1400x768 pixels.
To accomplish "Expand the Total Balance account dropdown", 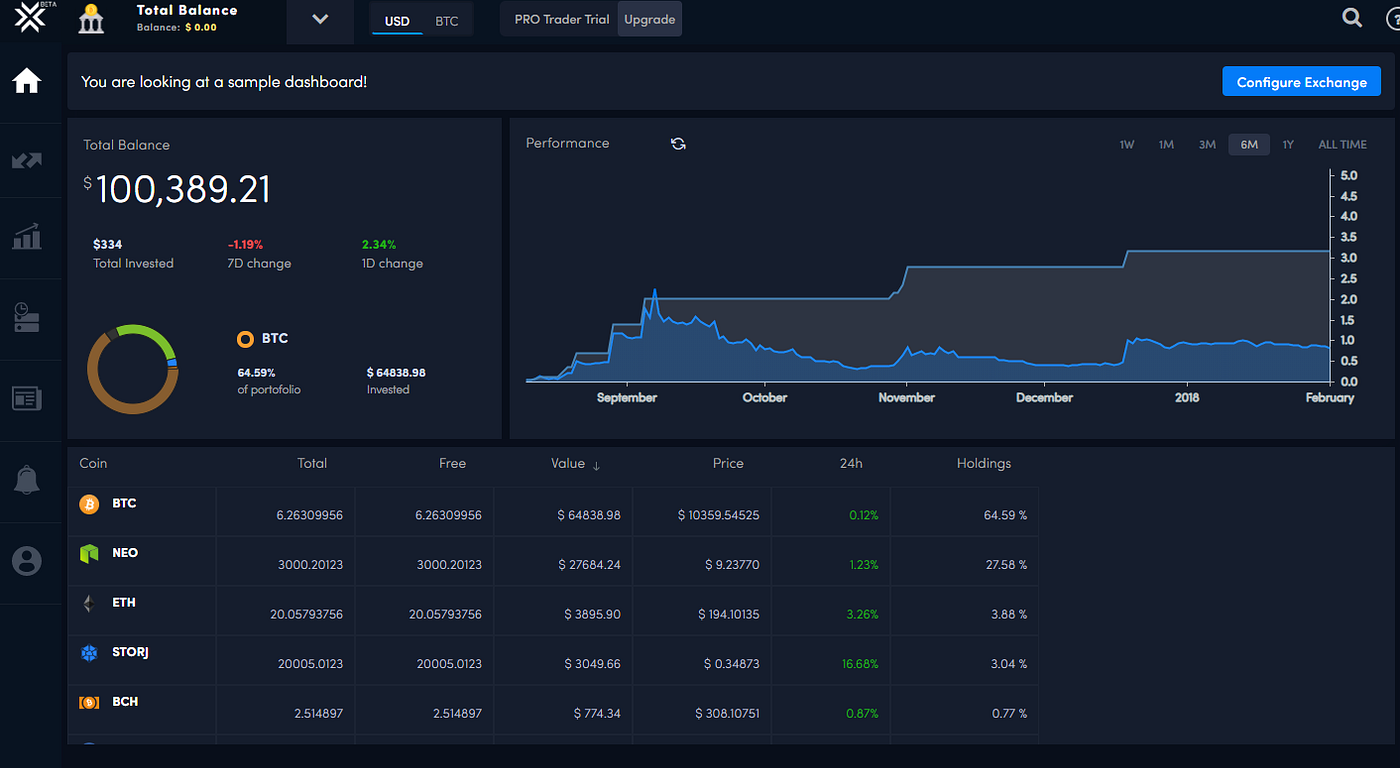I will [x=320, y=20].
